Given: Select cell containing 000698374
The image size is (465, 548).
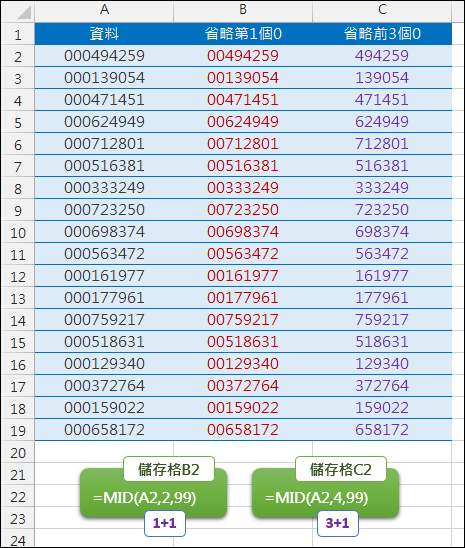Looking at the screenshot, I should coord(104,232).
